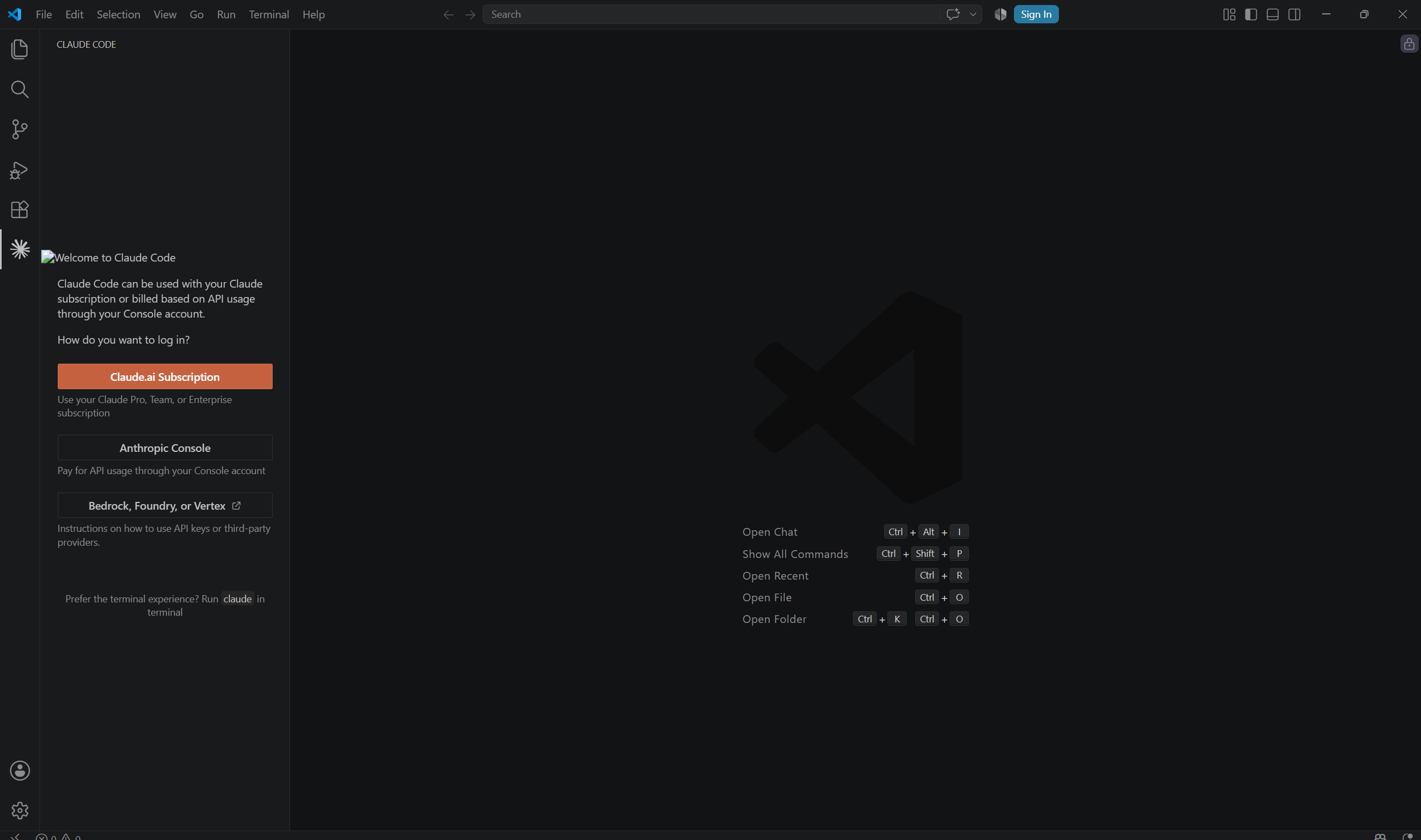The height and width of the screenshot is (840, 1421).
Task: Open Bedrock, Foundry, or Vertex instructions
Action: tap(165, 505)
